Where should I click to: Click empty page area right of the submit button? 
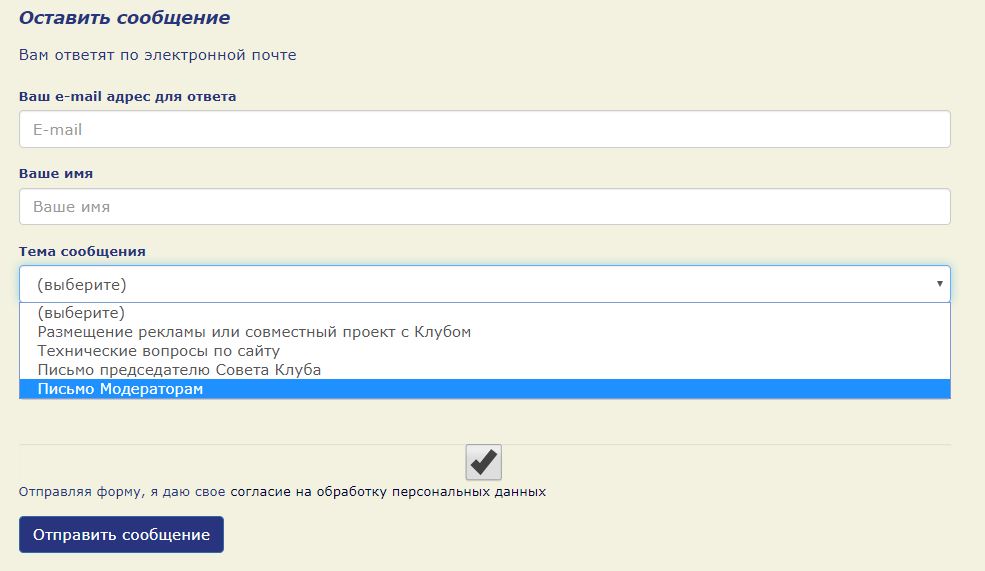(600, 534)
